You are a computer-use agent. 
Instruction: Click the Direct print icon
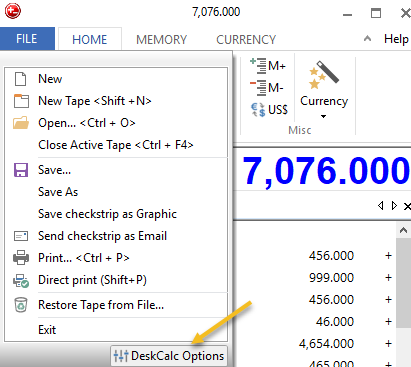(x=21, y=280)
